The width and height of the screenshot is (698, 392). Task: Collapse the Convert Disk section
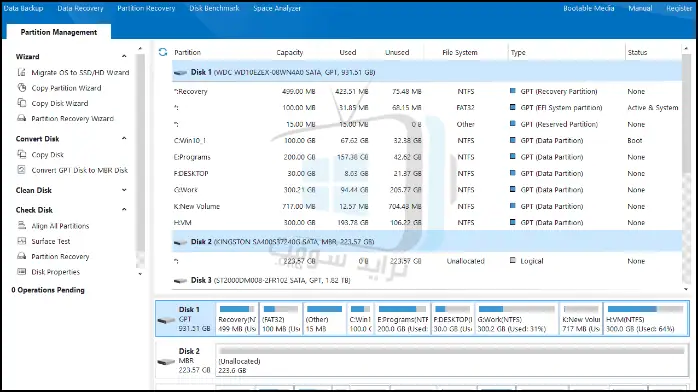(x=124, y=138)
